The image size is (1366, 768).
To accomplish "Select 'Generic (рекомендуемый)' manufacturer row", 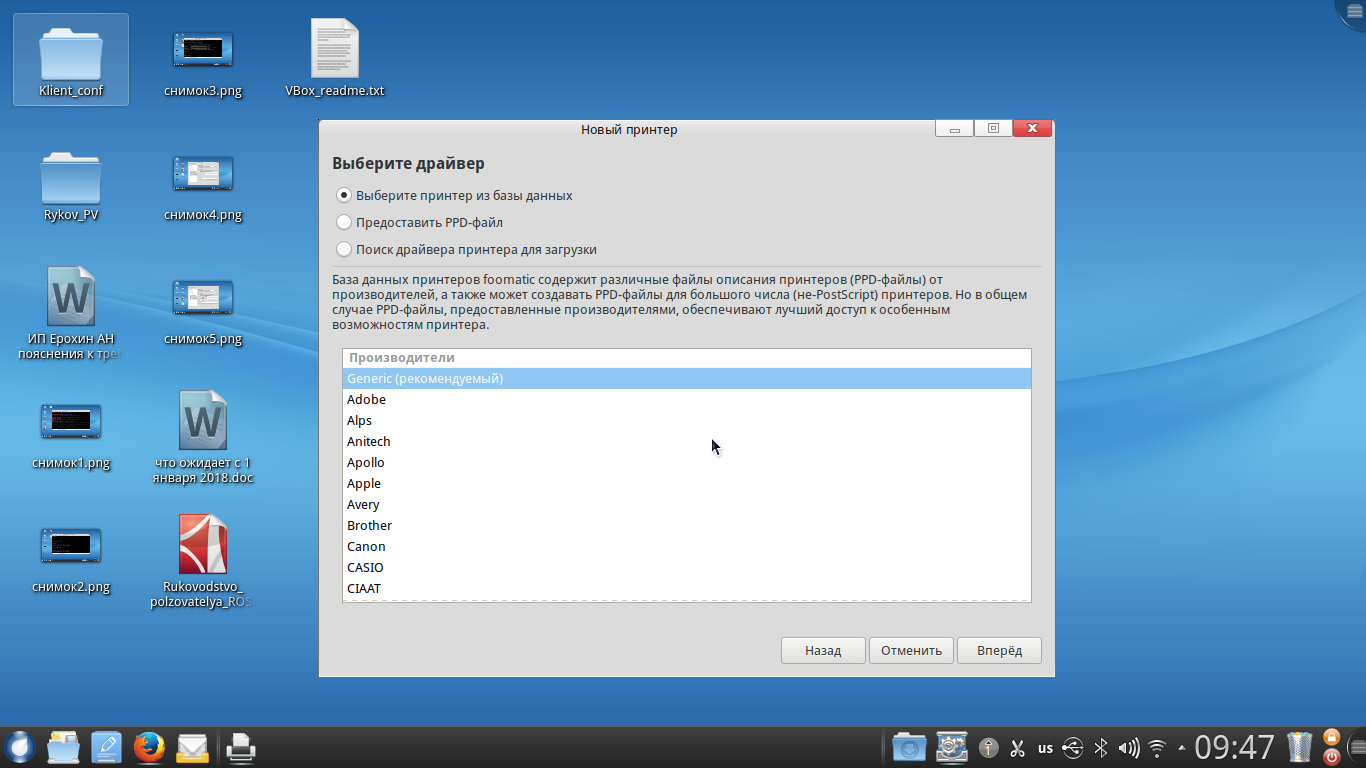I will [x=686, y=379].
